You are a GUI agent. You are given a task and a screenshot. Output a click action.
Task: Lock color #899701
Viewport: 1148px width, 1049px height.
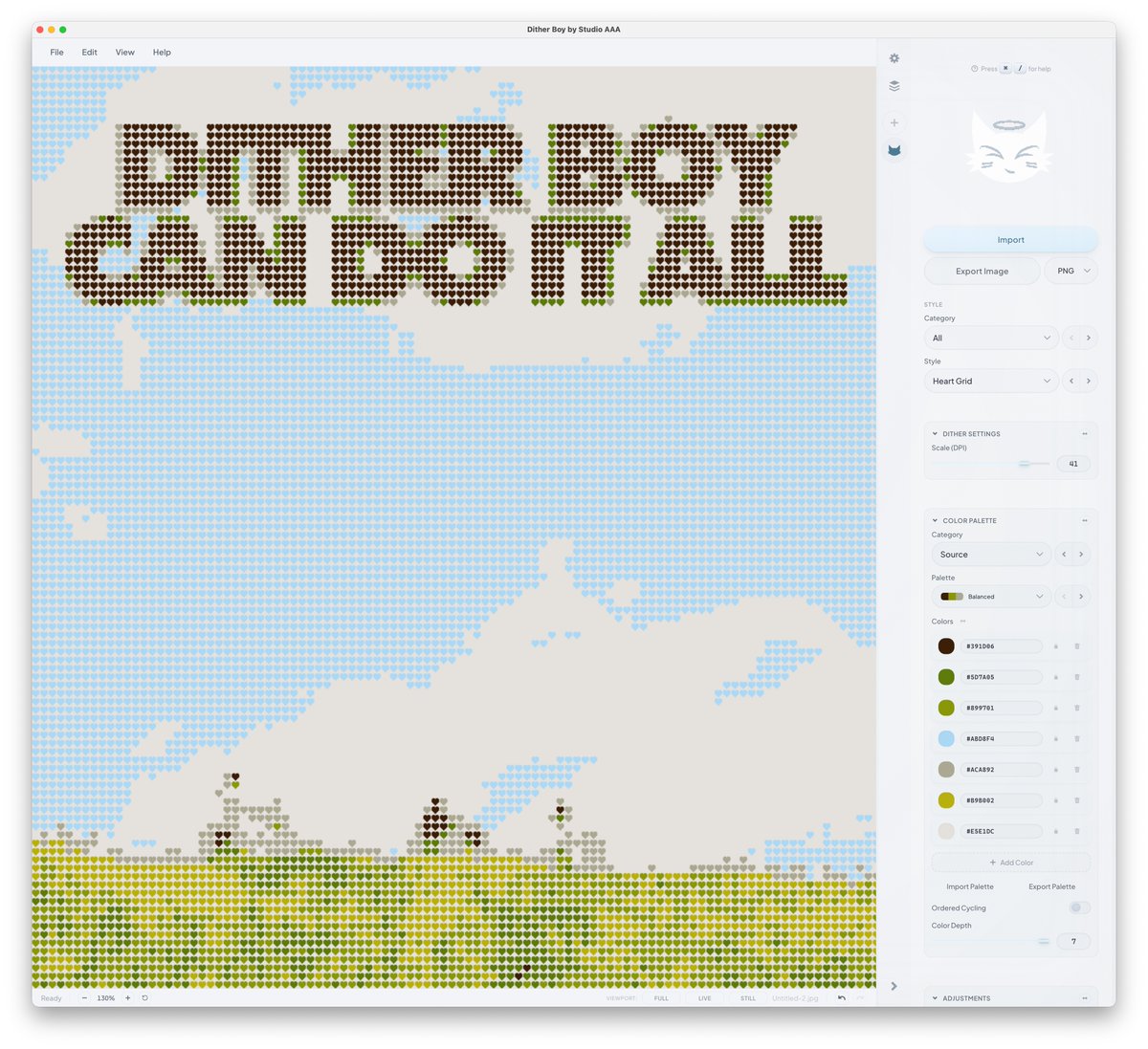(1056, 708)
